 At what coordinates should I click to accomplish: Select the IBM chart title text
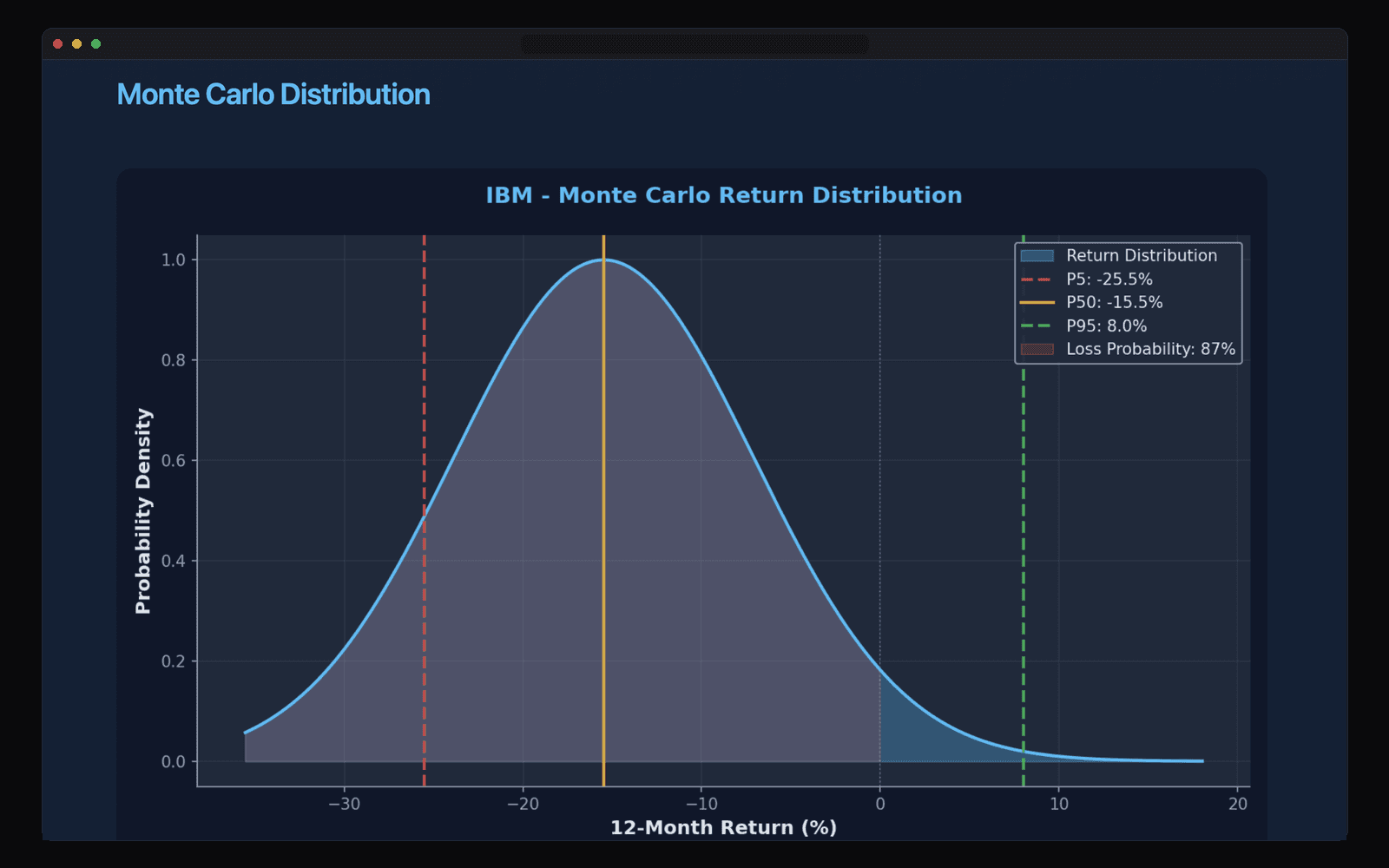point(723,195)
